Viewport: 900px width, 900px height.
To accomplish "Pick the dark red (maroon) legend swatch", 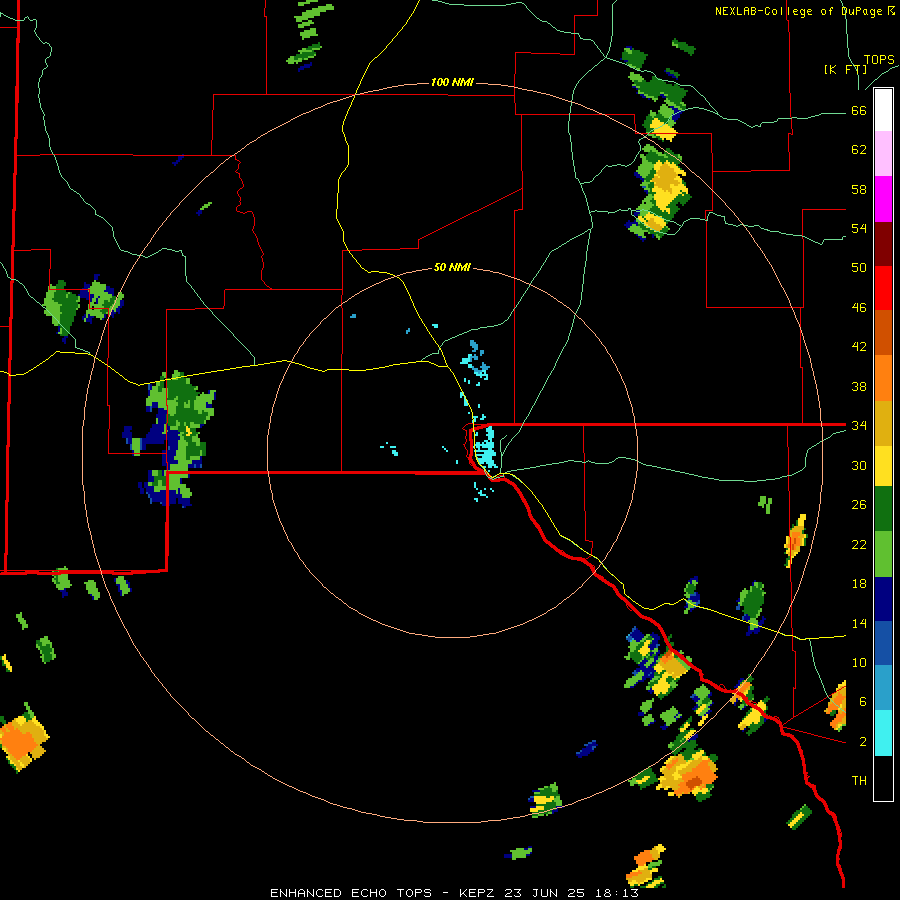I will pos(883,244).
